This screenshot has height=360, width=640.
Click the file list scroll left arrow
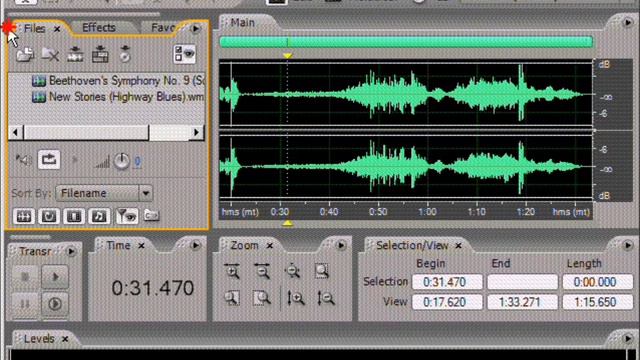tap(16, 132)
